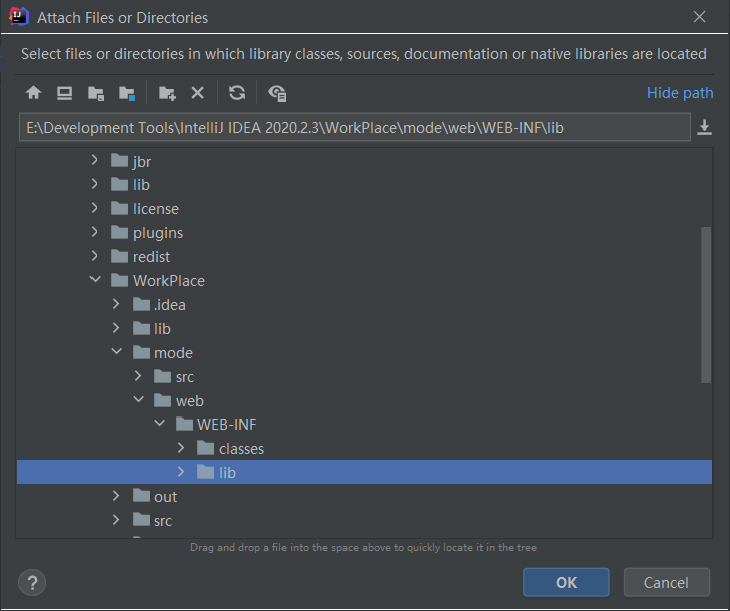Image resolution: width=730 pixels, height=611 pixels.
Task: Click the Home directory icon
Action: point(34,93)
